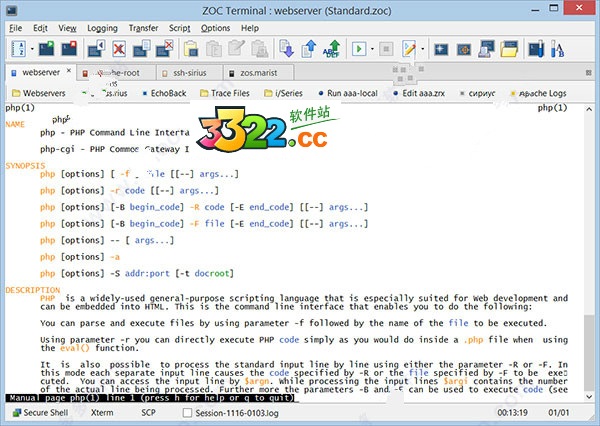Image resolution: width=600 pixels, height=426 pixels.
Task: Click the eval() text in the terminal
Action: point(75,348)
